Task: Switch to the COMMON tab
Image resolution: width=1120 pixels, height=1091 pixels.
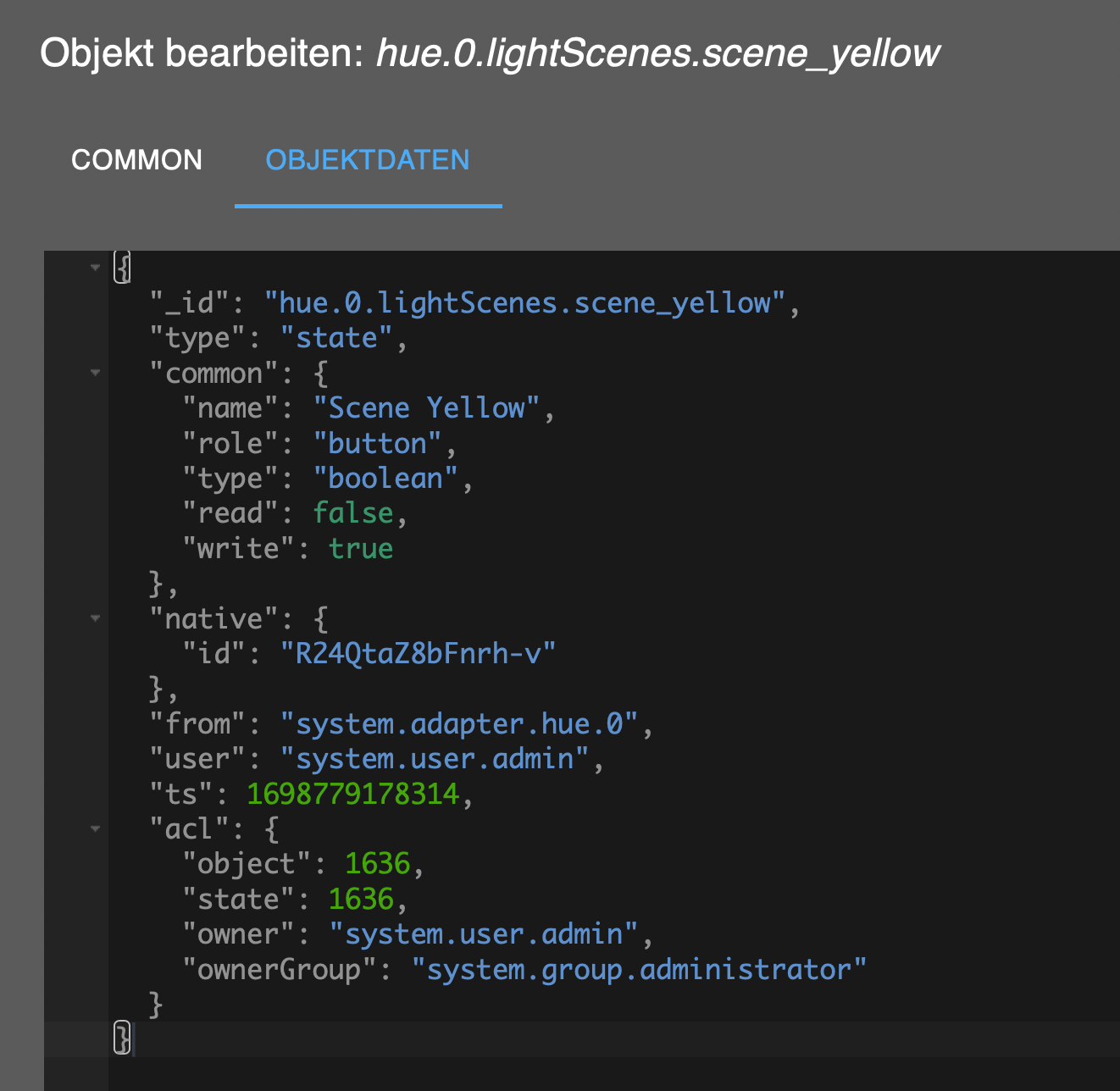Action: tap(136, 160)
